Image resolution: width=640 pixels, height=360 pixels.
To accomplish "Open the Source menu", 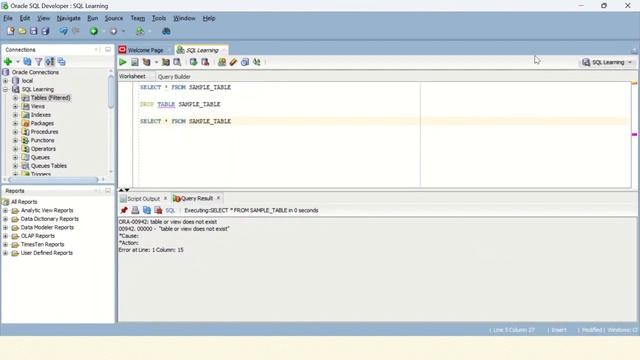I will (113, 18).
